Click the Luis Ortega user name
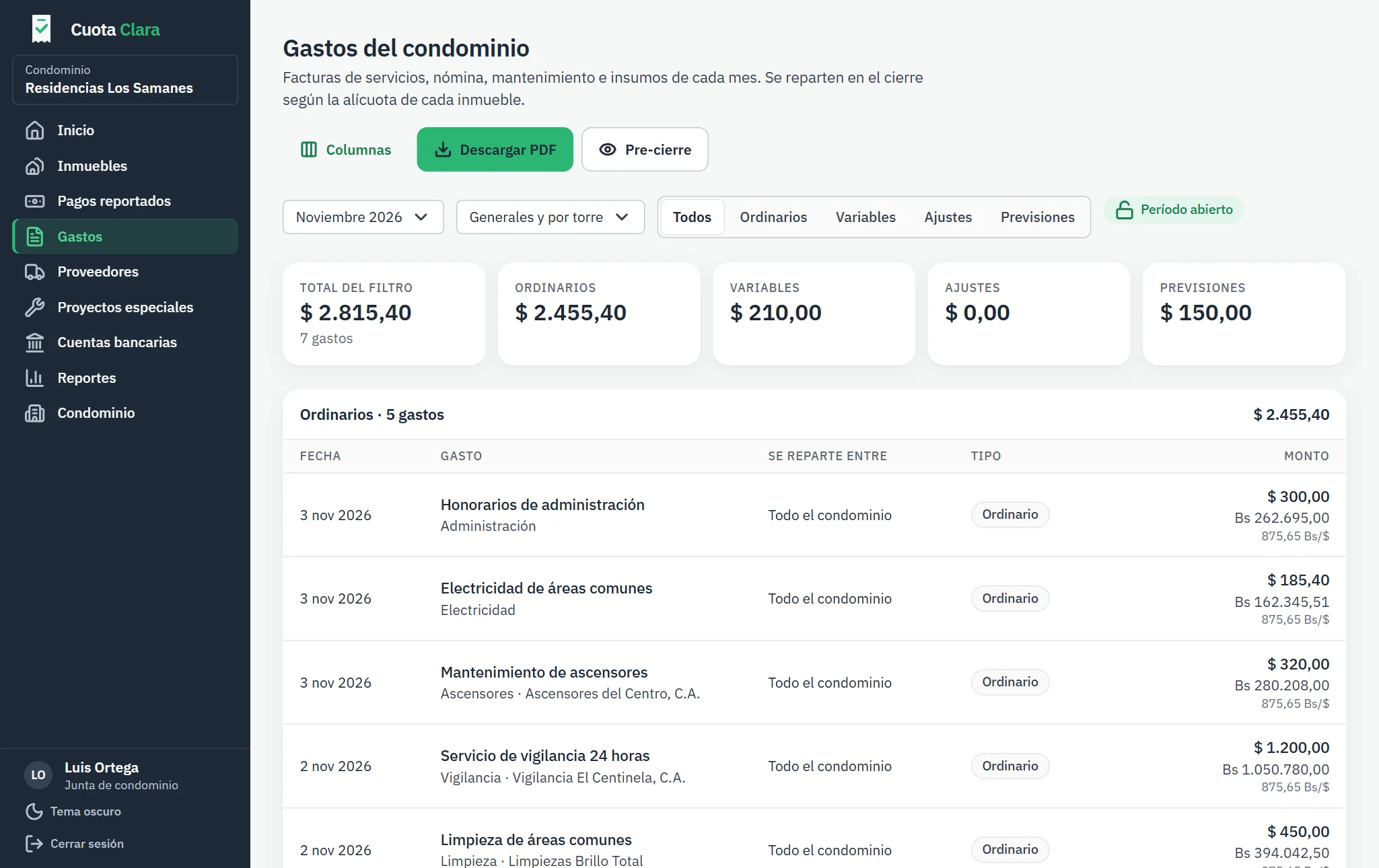Screen dimensions: 1379x868 102,768
